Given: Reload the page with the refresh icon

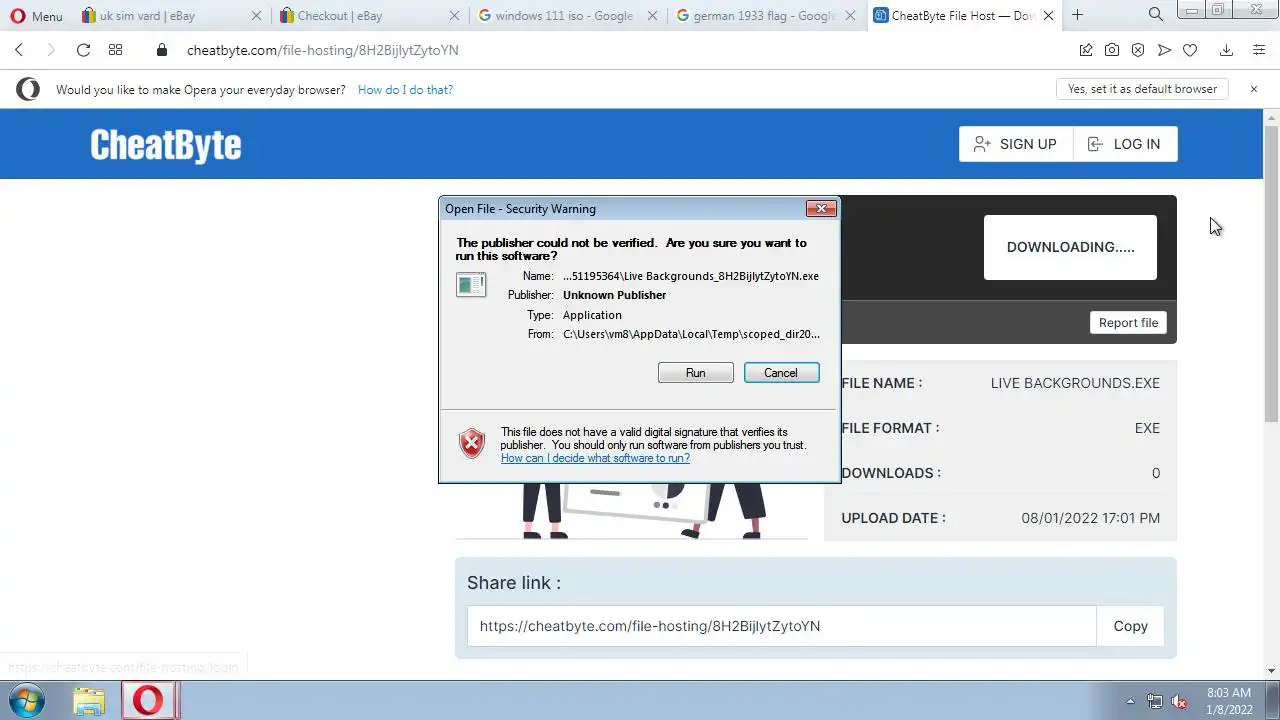Looking at the screenshot, I should point(83,50).
